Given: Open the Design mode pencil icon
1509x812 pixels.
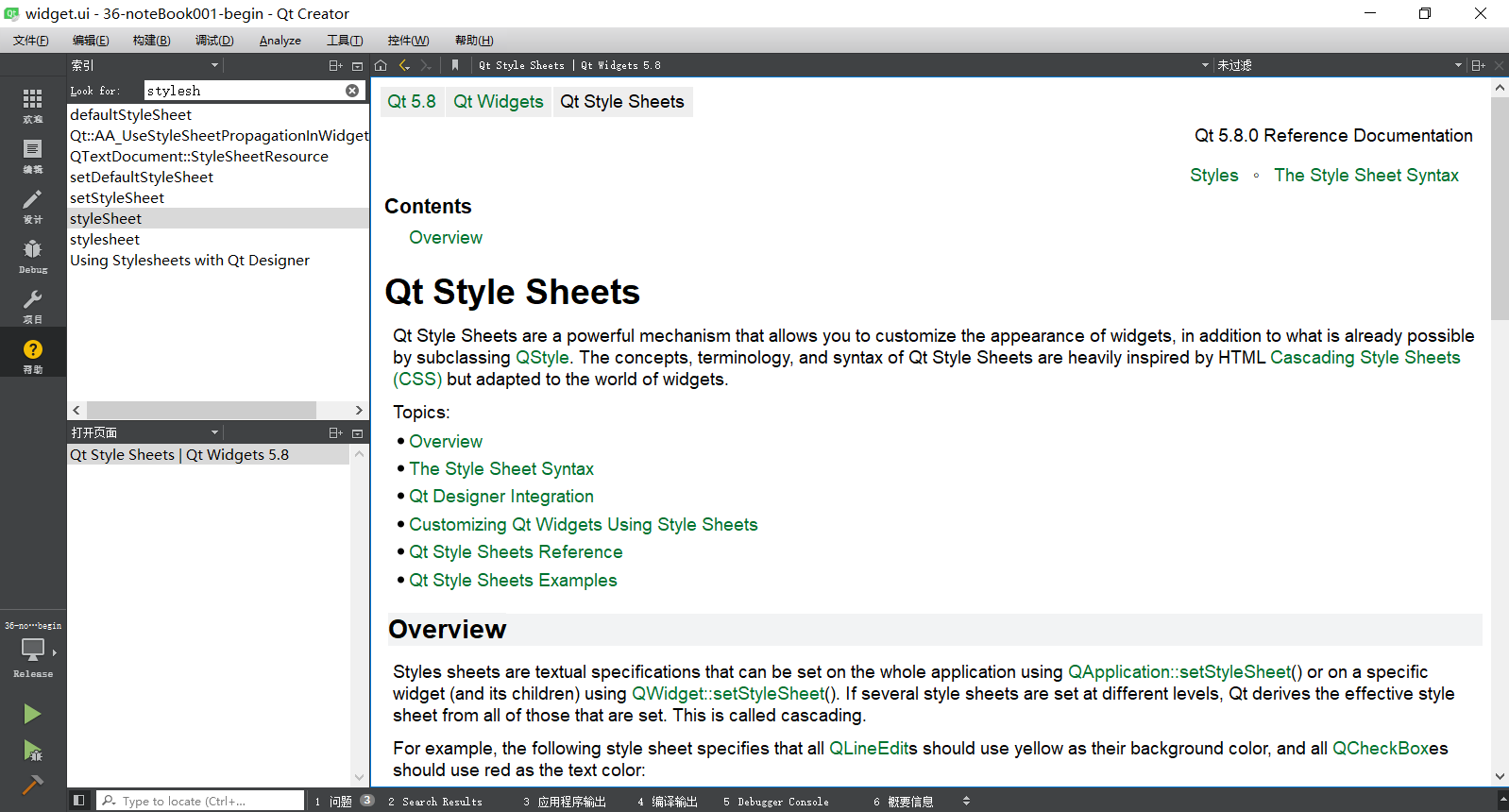Looking at the screenshot, I should (33, 205).
